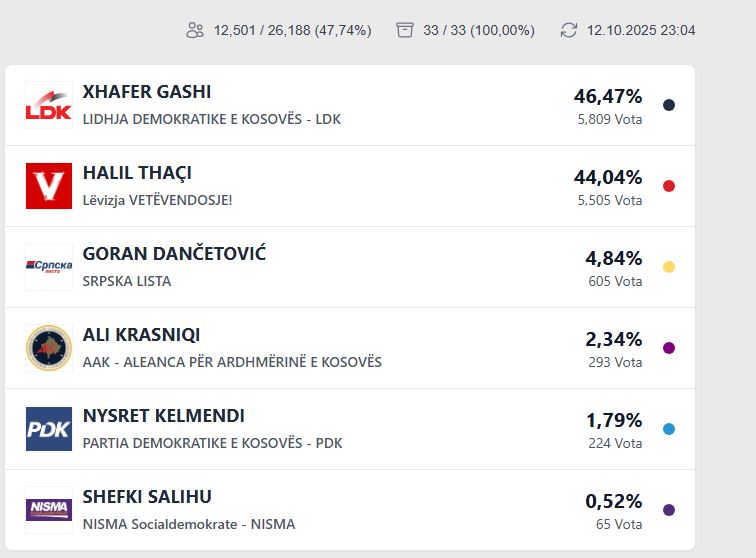Select candidate name Xhafer Gashi
Screen dimensions: 756x558
click(147, 92)
